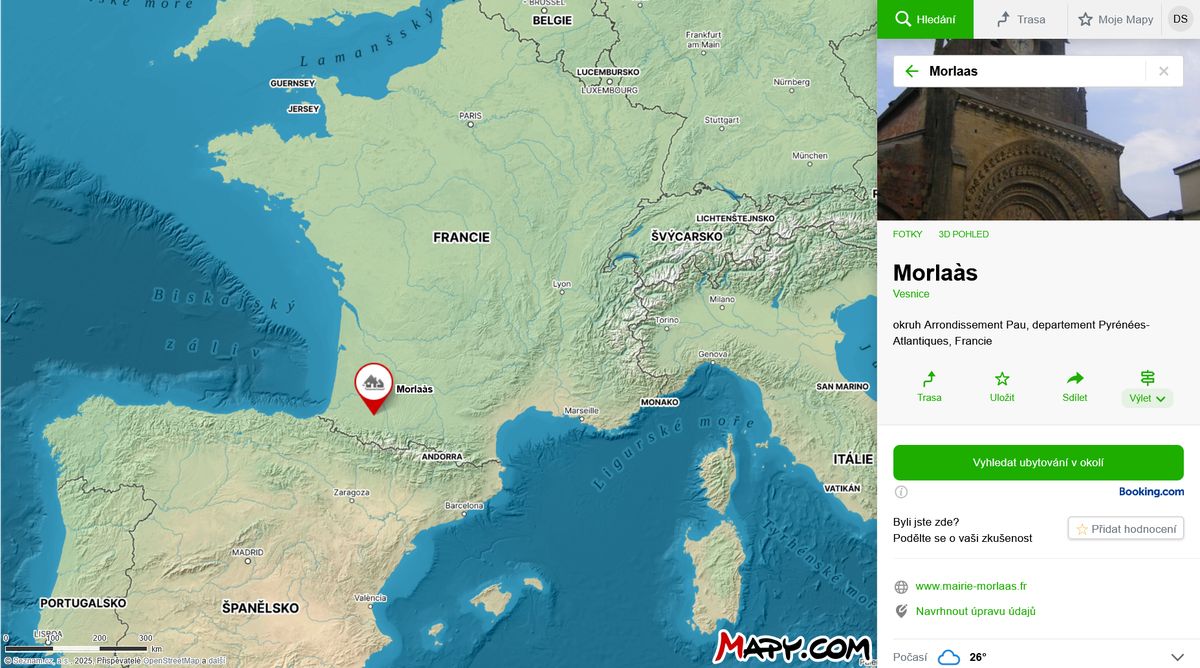This screenshot has width=1200, height=668.
Task: Switch to the Trasa tab
Action: (1020, 19)
